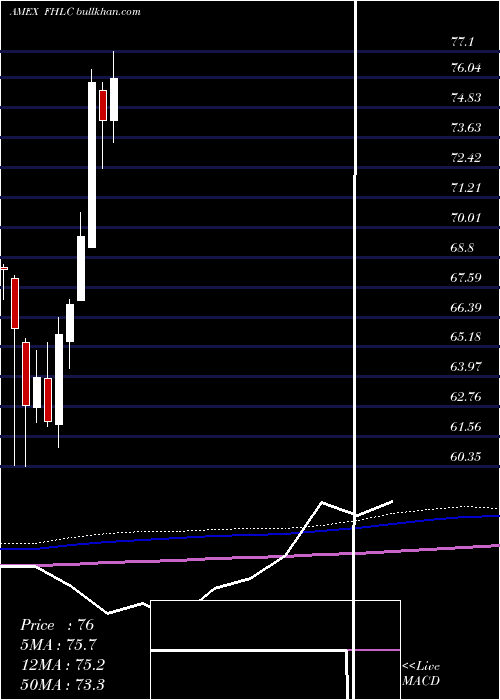Click the 71.21 price axis label

[466, 188]
